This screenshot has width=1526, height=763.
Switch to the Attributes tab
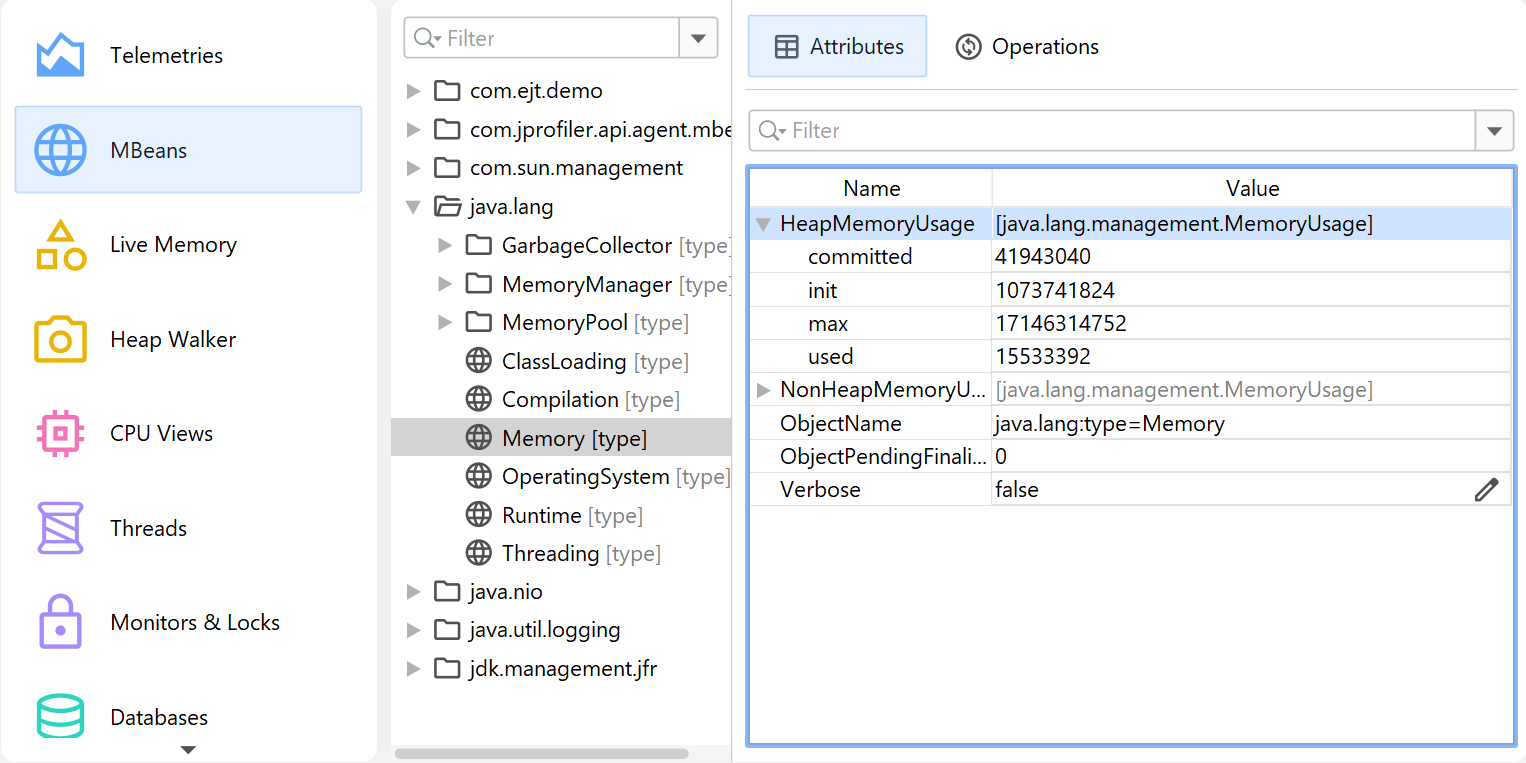pyautogui.click(x=838, y=47)
